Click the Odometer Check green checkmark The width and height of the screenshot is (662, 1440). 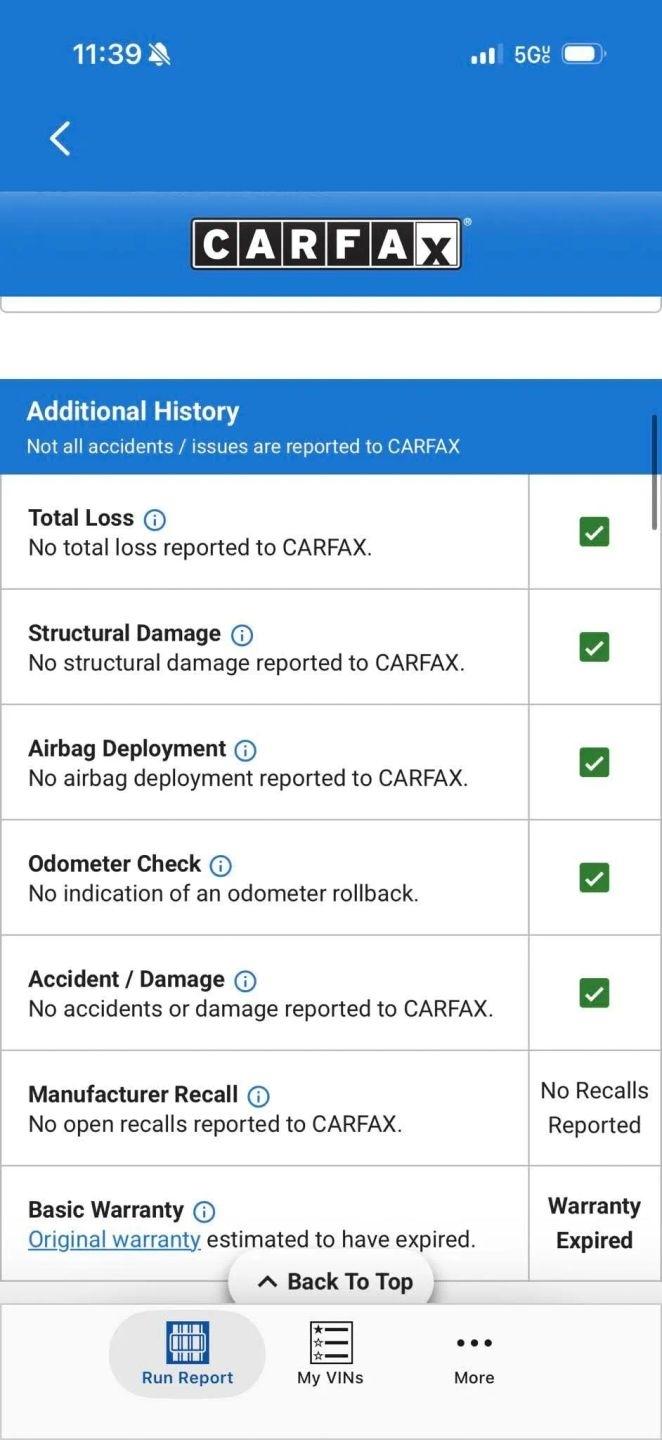(594, 878)
